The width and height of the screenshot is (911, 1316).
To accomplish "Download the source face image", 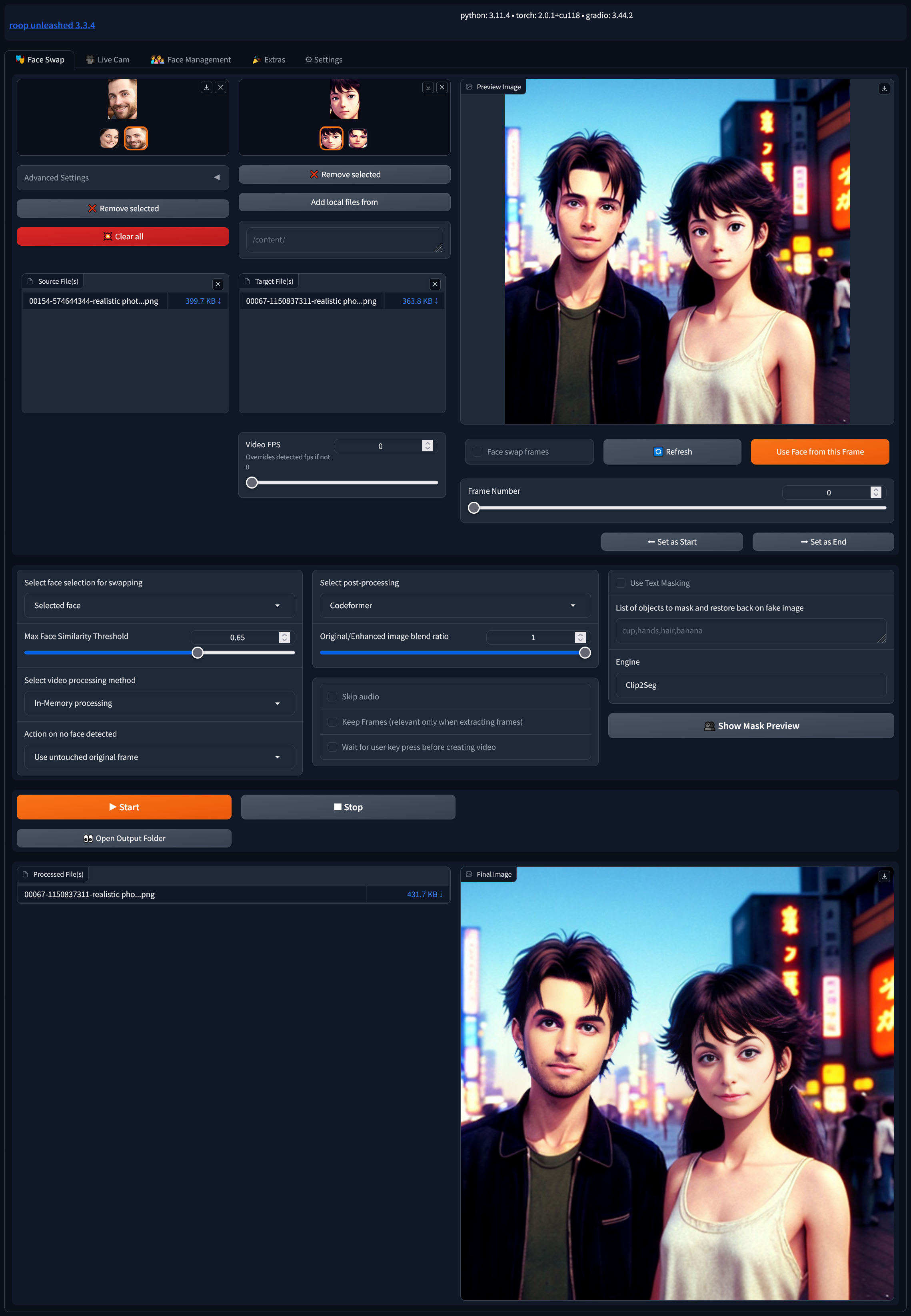I will click(206, 87).
